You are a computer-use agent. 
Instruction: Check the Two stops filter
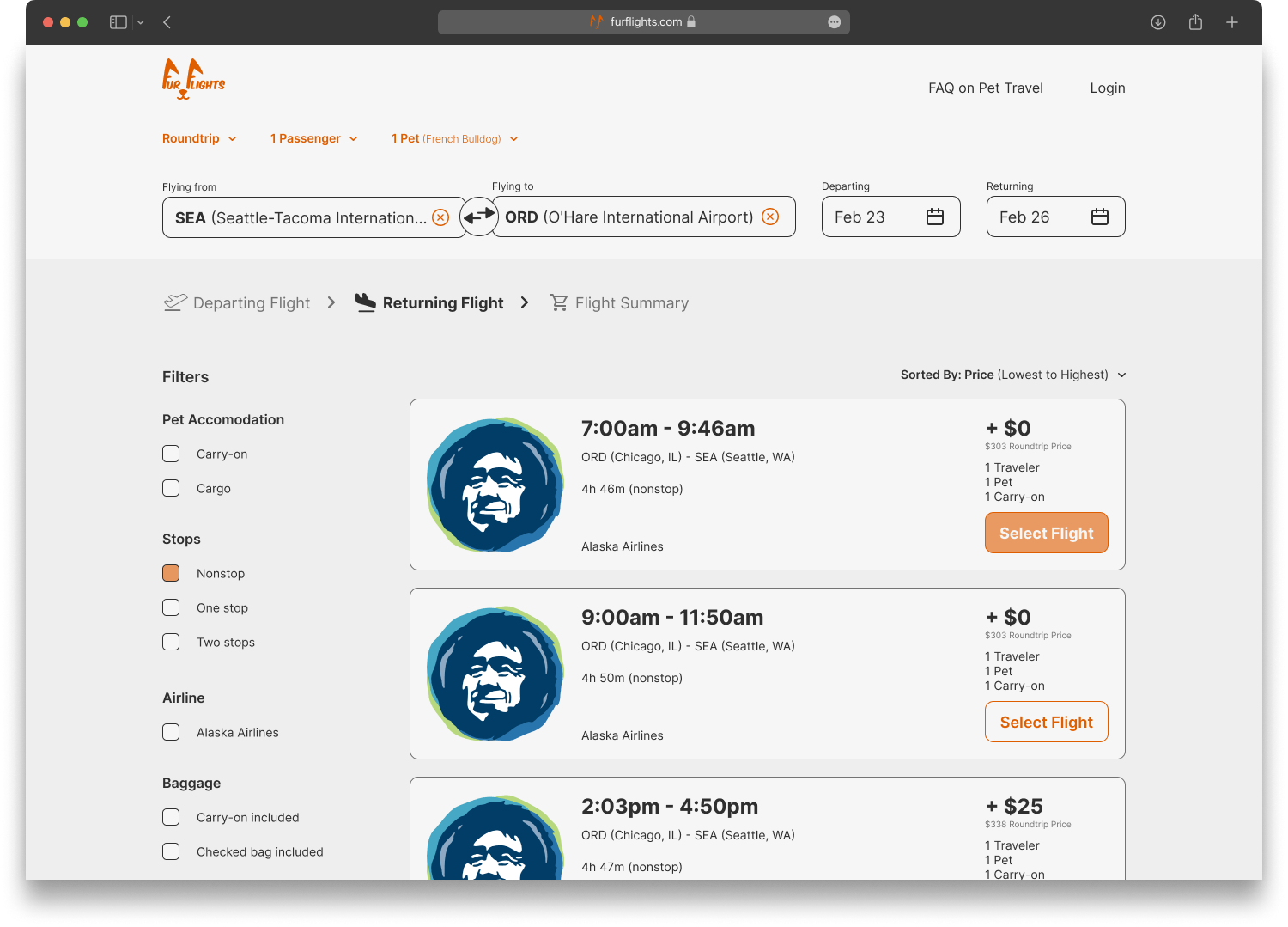pos(171,642)
